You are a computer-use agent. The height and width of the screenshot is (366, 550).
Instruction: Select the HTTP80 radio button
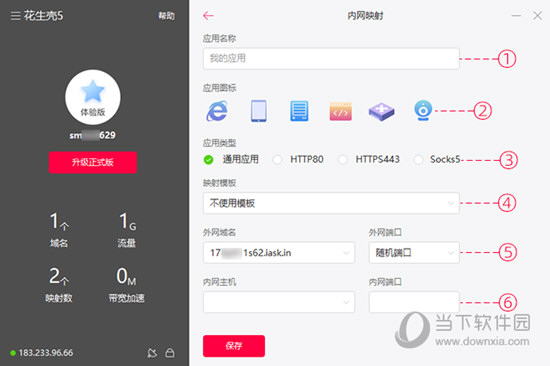pyautogui.click(x=277, y=160)
